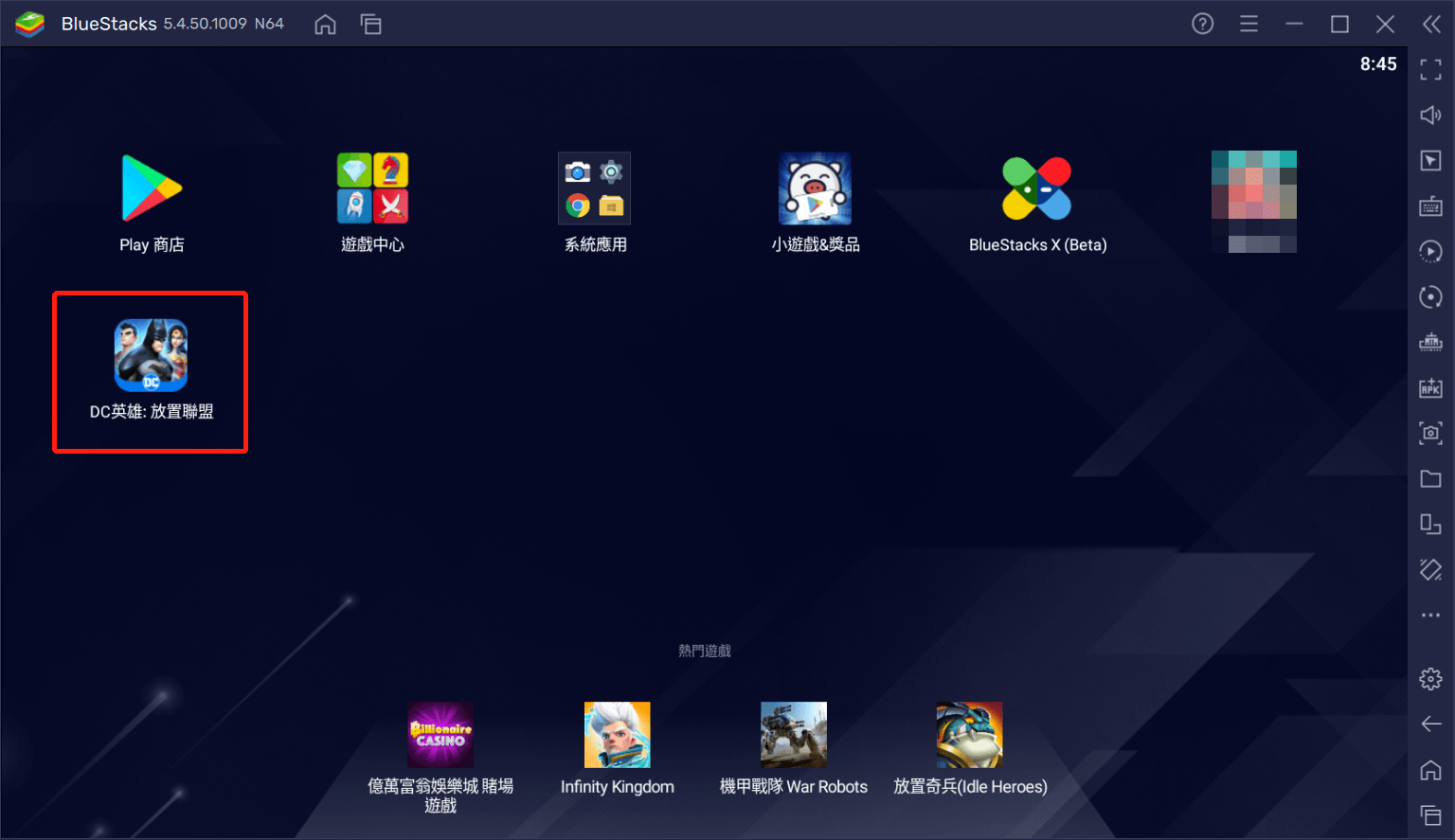Open the hamburger menu in title bar
The height and width of the screenshot is (840, 1455).
tap(1248, 24)
